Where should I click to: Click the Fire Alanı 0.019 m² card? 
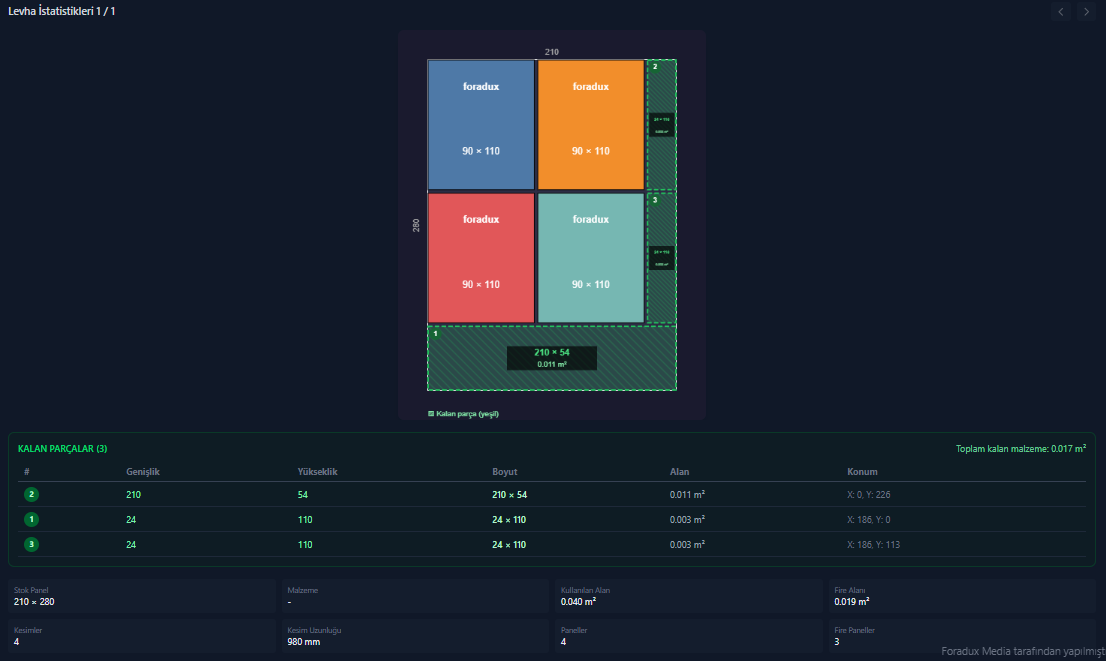click(962, 596)
